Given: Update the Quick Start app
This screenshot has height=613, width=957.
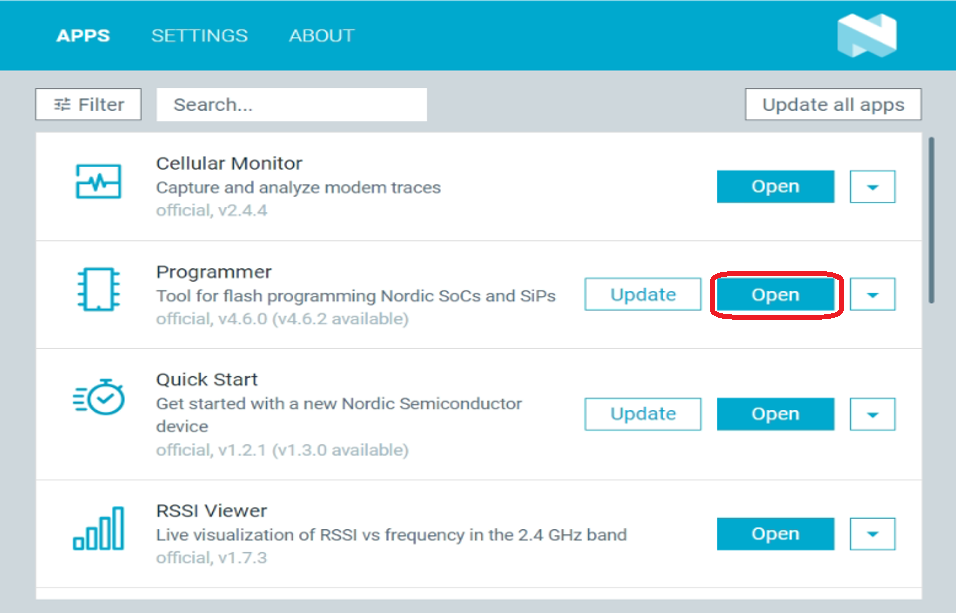Looking at the screenshot, I should [x=643, y=414].
